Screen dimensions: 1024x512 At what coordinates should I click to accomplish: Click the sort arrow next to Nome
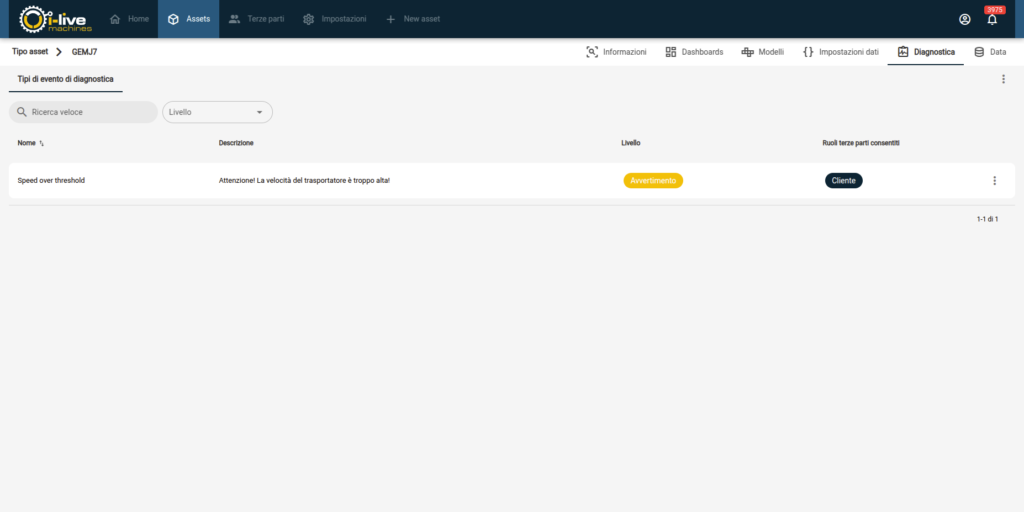[42, 143]
